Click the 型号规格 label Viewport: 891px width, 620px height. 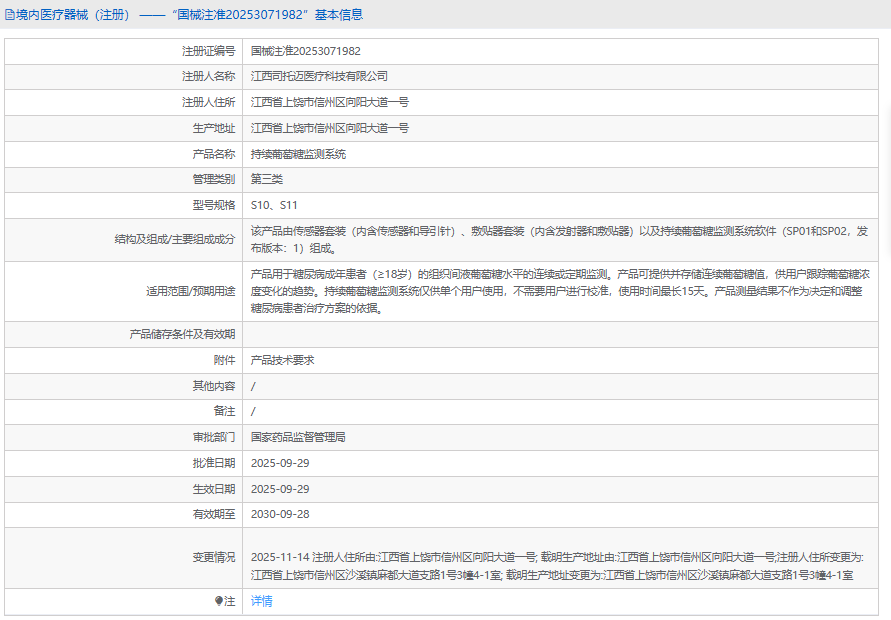tap(214, 205)
